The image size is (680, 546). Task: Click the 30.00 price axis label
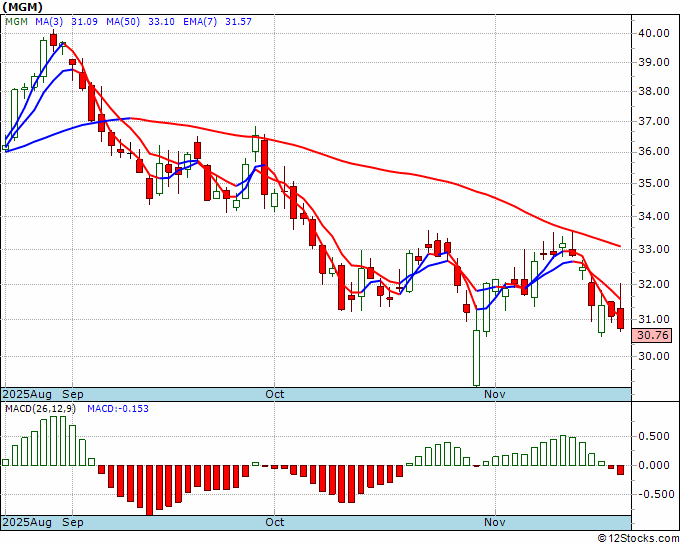coord(653,356)
